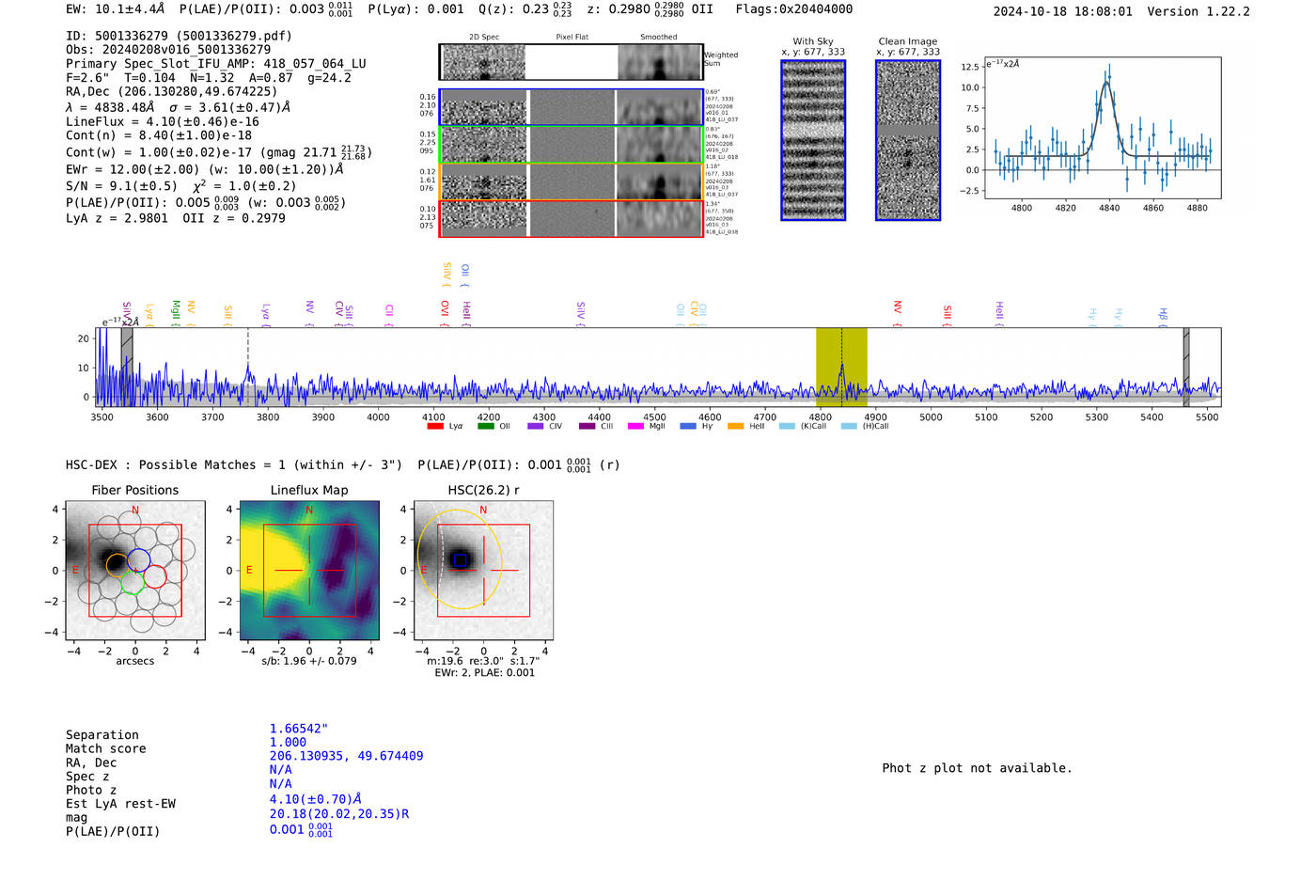Click the HeII orange legend swatch
This screenshot has height=896, width=1316.
pyautogui.click(x=735, y=426)
